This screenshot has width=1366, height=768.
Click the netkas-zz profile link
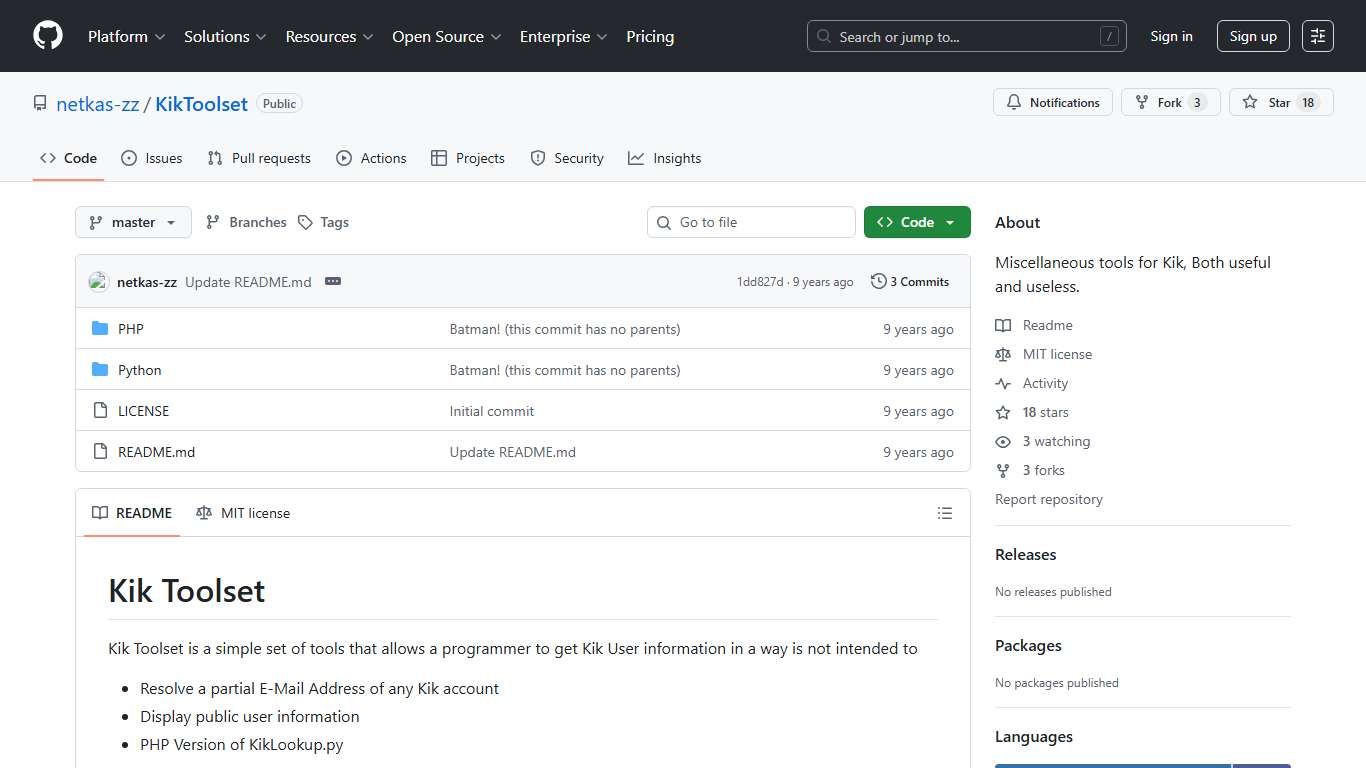tap(98, 104)
